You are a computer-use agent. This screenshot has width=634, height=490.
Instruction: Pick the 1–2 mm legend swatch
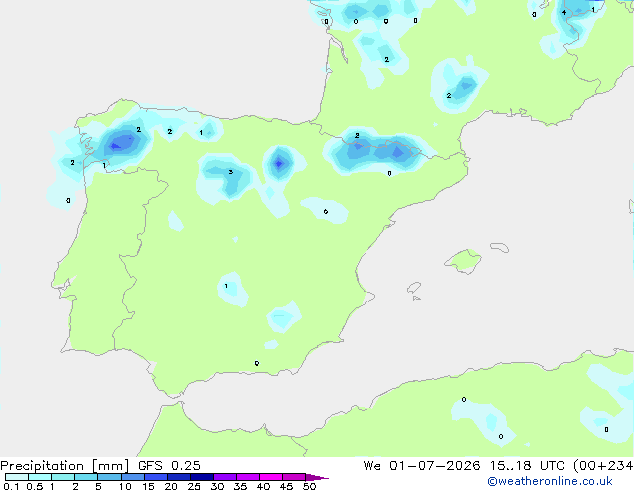click(x=63, y=477)
